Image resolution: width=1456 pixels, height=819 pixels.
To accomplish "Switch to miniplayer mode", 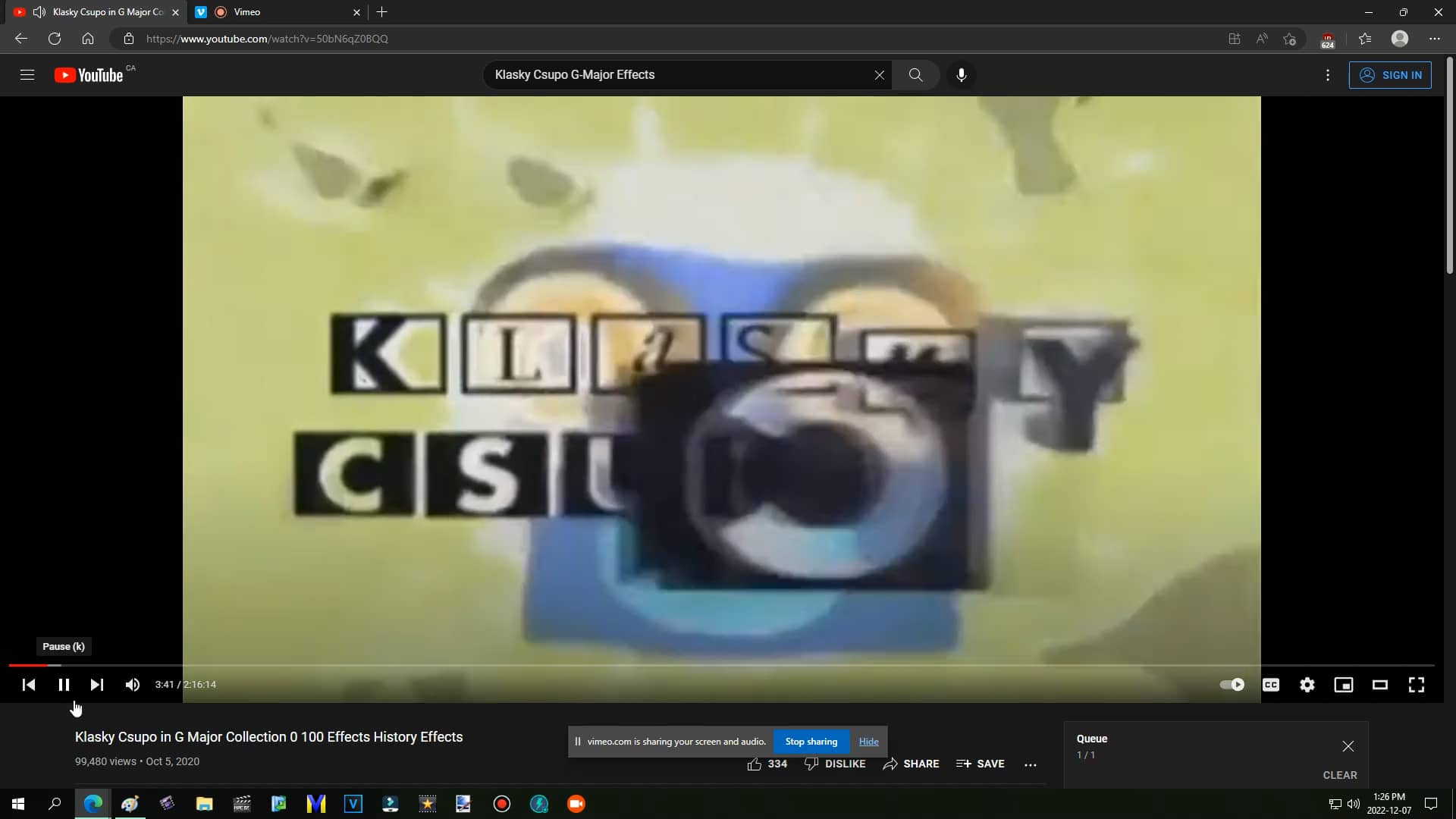I will tap(1343, 684).
